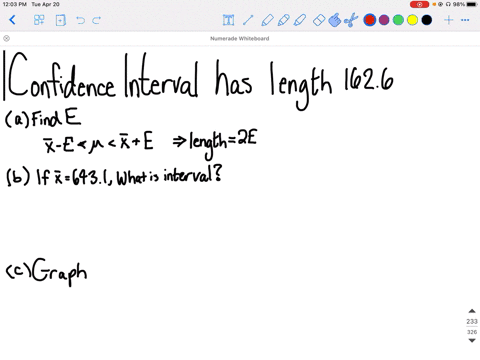Tap the Numerade Whiteboard title
This screenshot has height=360, width=480.
[240, 38]
